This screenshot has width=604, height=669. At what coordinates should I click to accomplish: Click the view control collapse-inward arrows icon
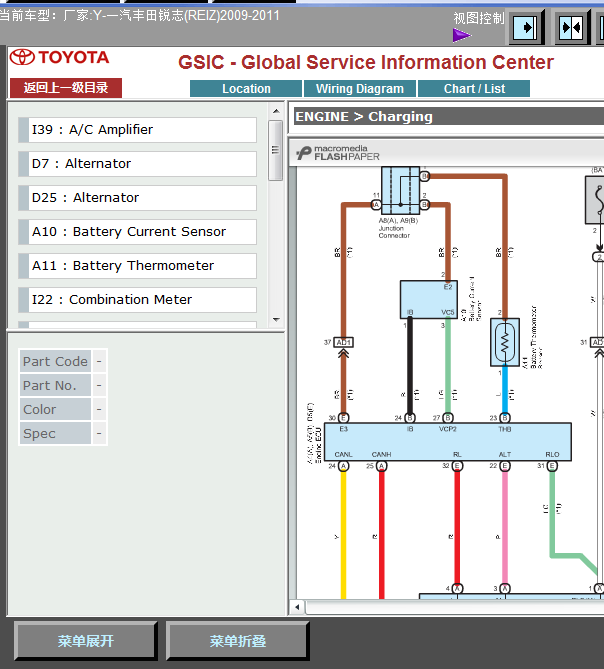571,28
